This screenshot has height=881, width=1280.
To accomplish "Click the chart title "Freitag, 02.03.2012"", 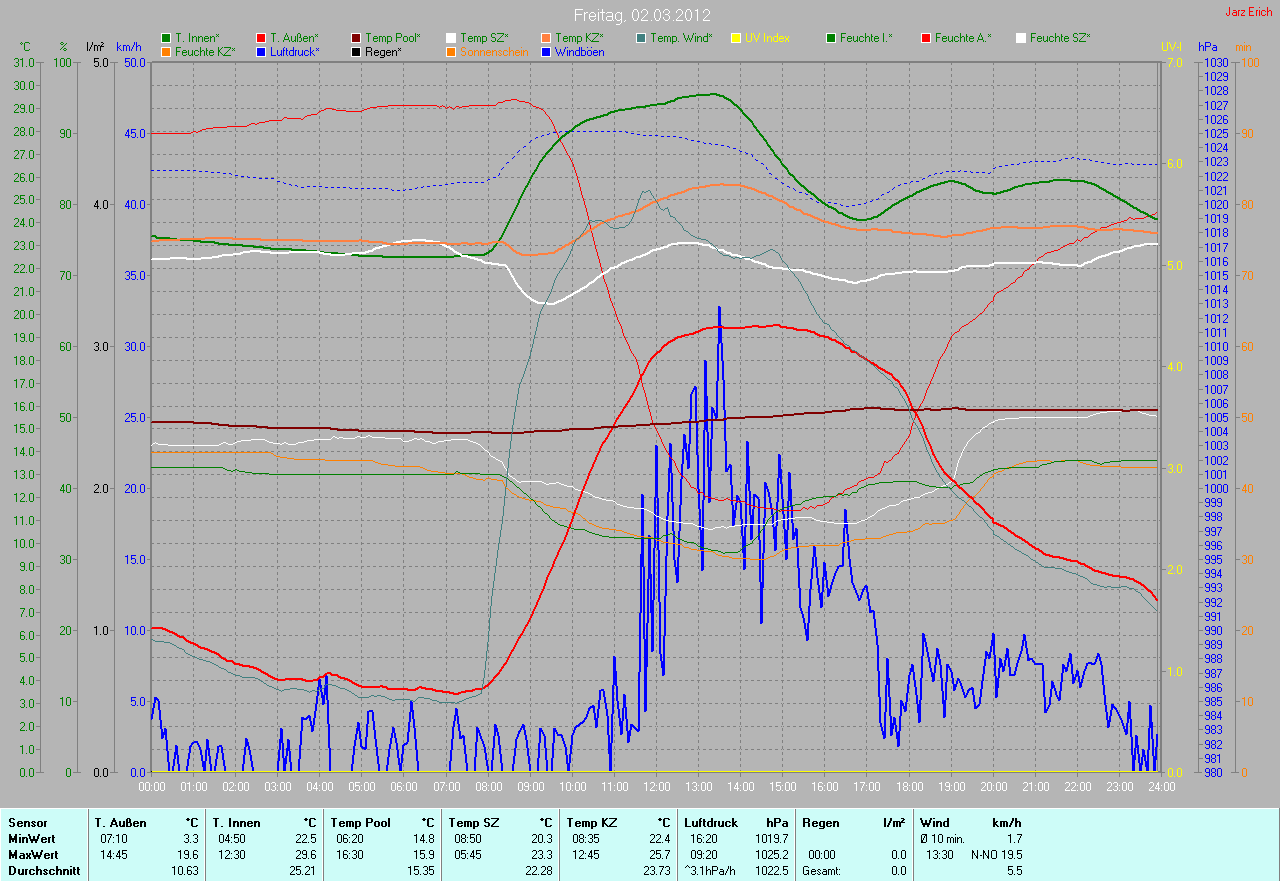I will point(642,15).
